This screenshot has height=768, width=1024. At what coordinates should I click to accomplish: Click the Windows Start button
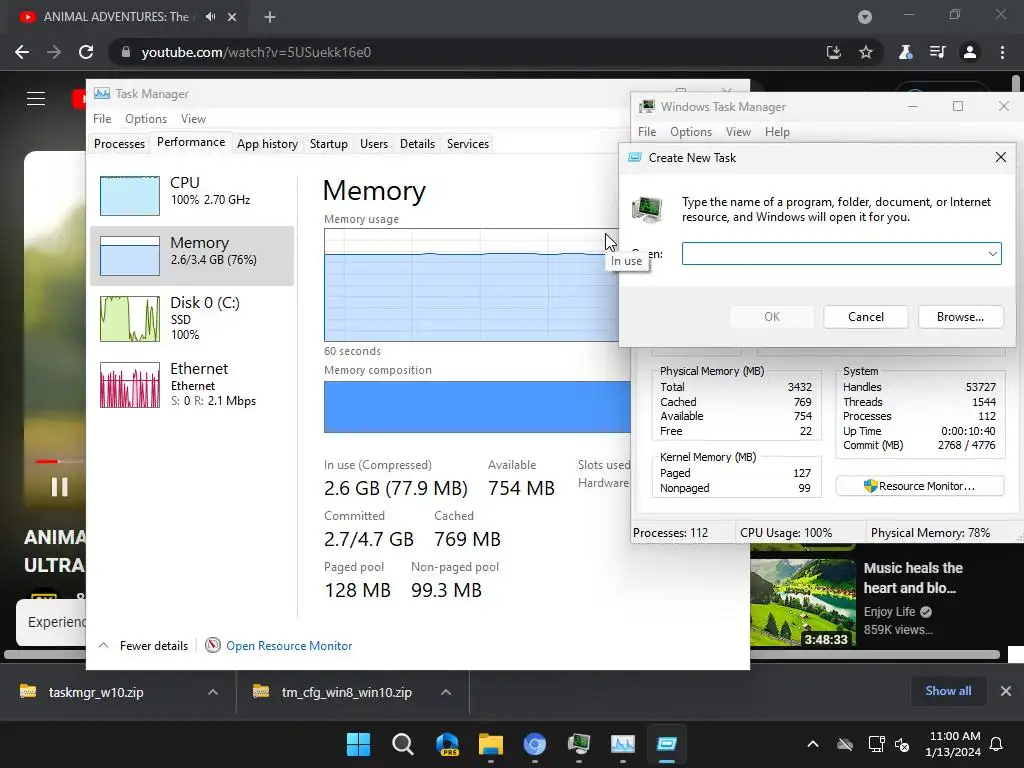[x=358, y=744]
